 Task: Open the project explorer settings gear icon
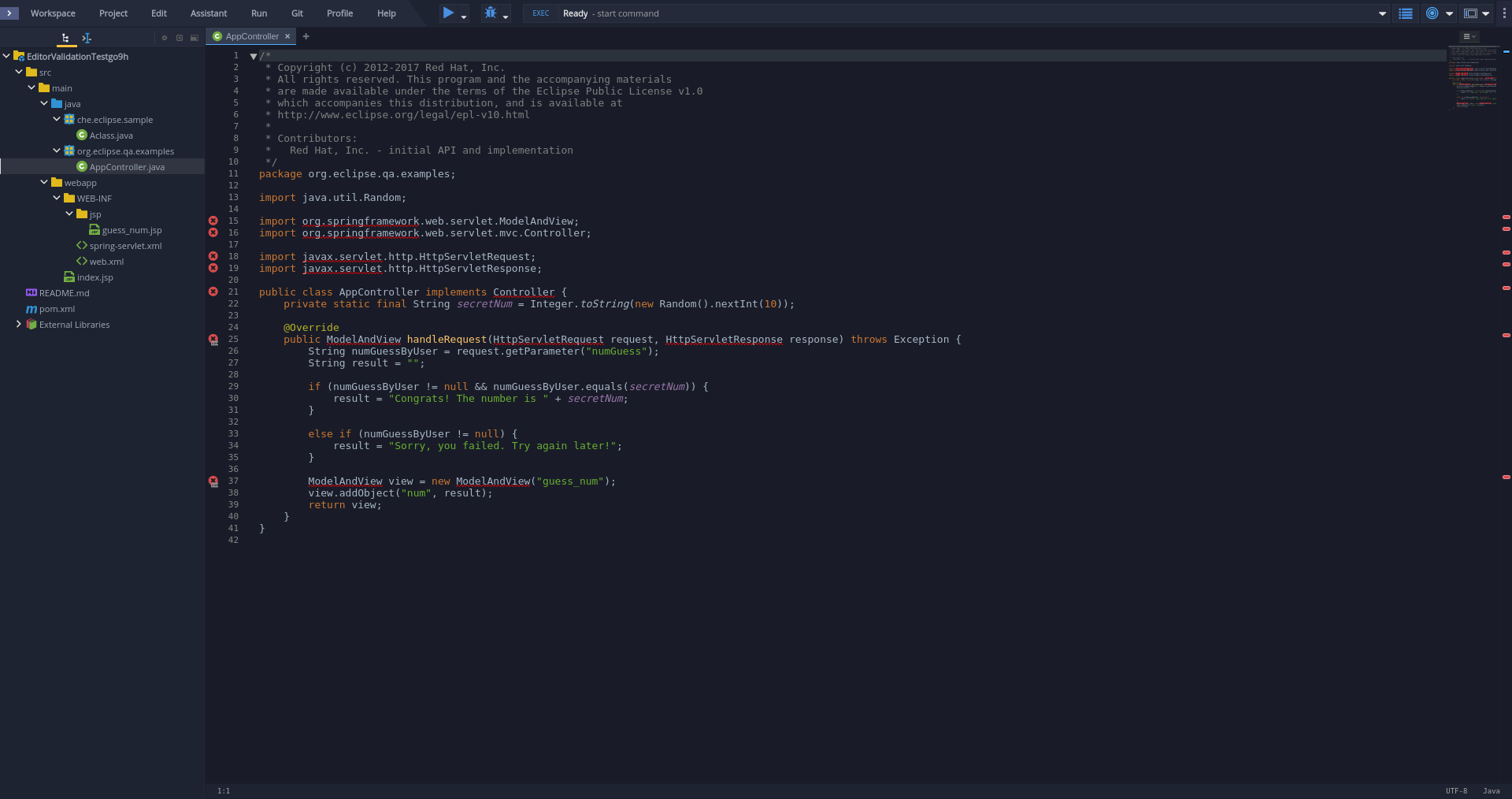[165, 37]
